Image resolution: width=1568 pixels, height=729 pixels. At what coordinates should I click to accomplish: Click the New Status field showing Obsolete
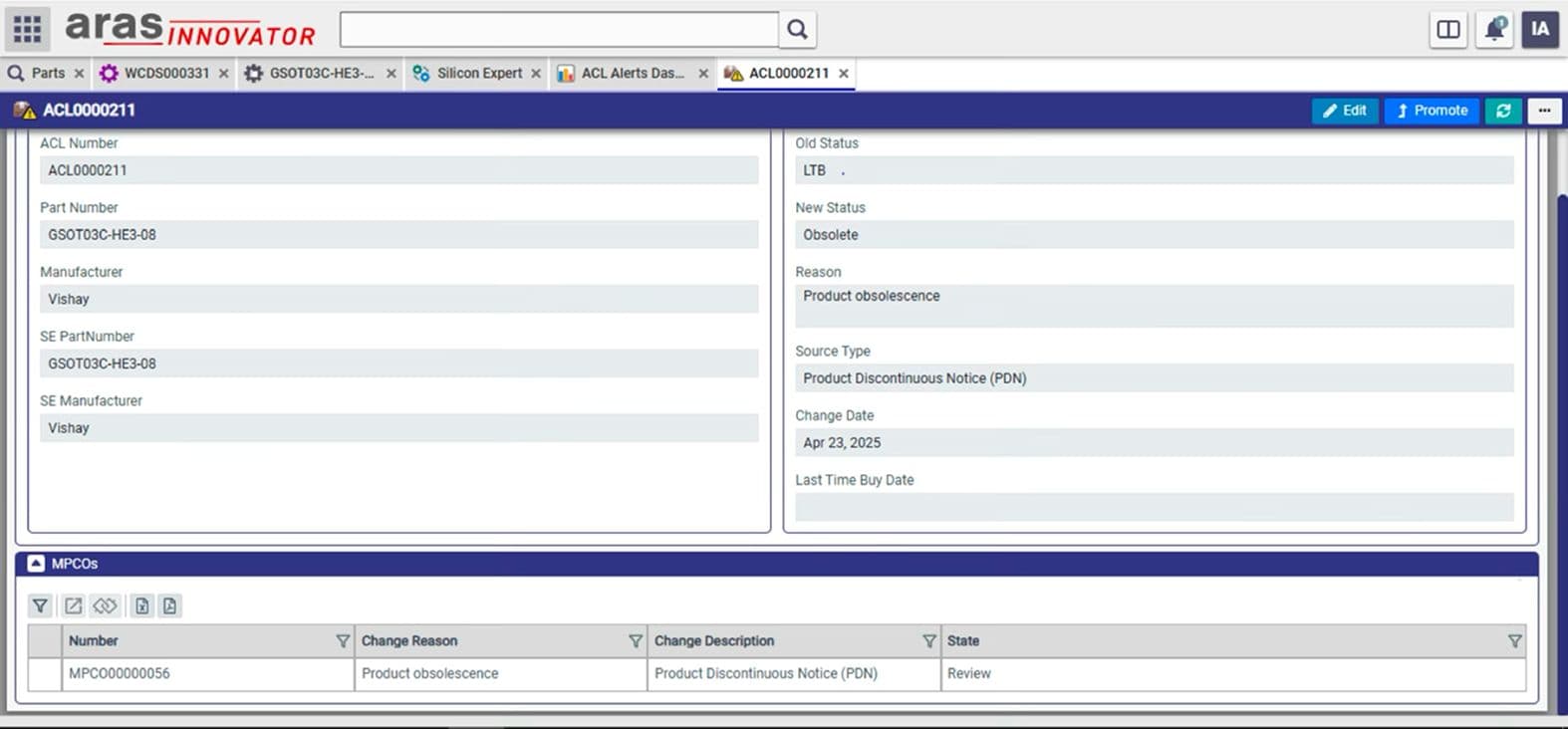coord(1155,235)
